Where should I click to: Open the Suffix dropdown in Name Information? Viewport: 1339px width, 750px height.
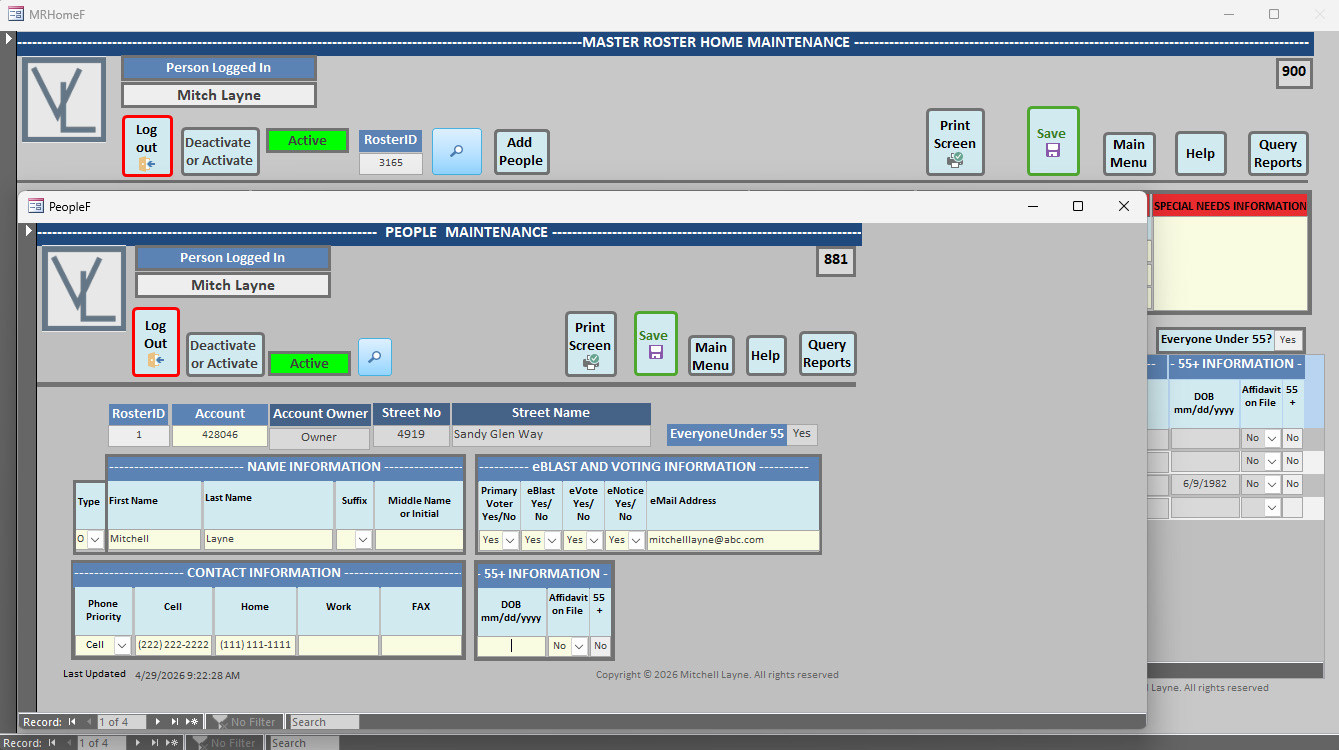pos(363,540)
